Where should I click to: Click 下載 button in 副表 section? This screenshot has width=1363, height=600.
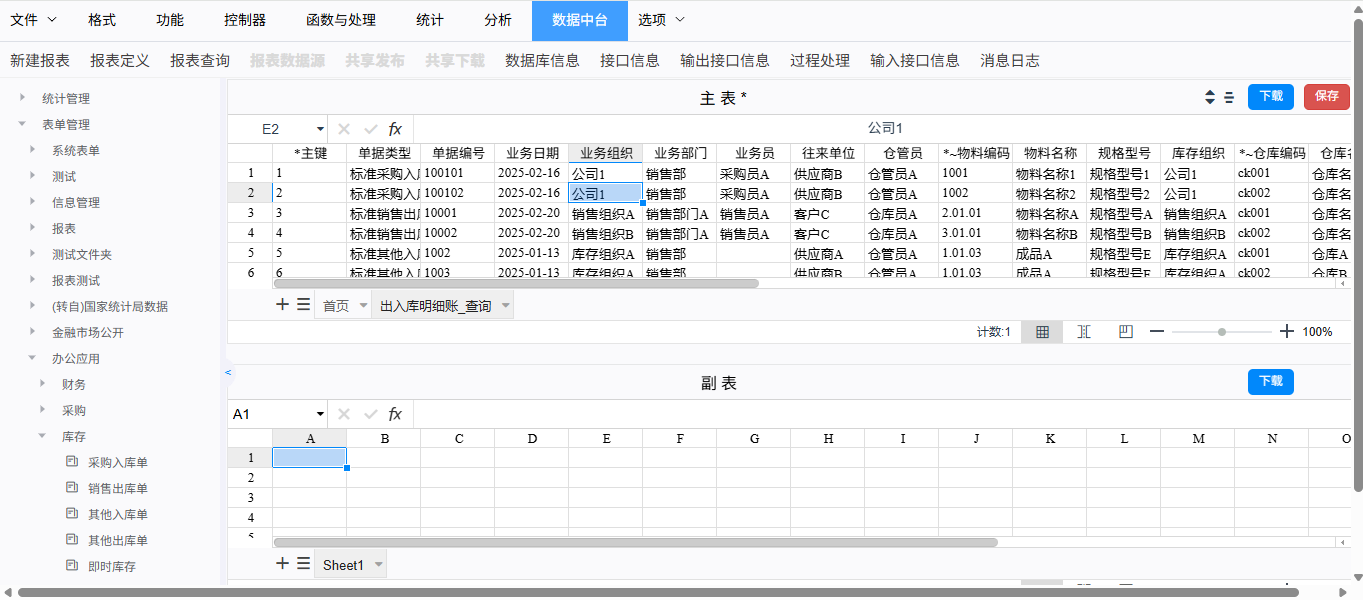(1270, 382)
